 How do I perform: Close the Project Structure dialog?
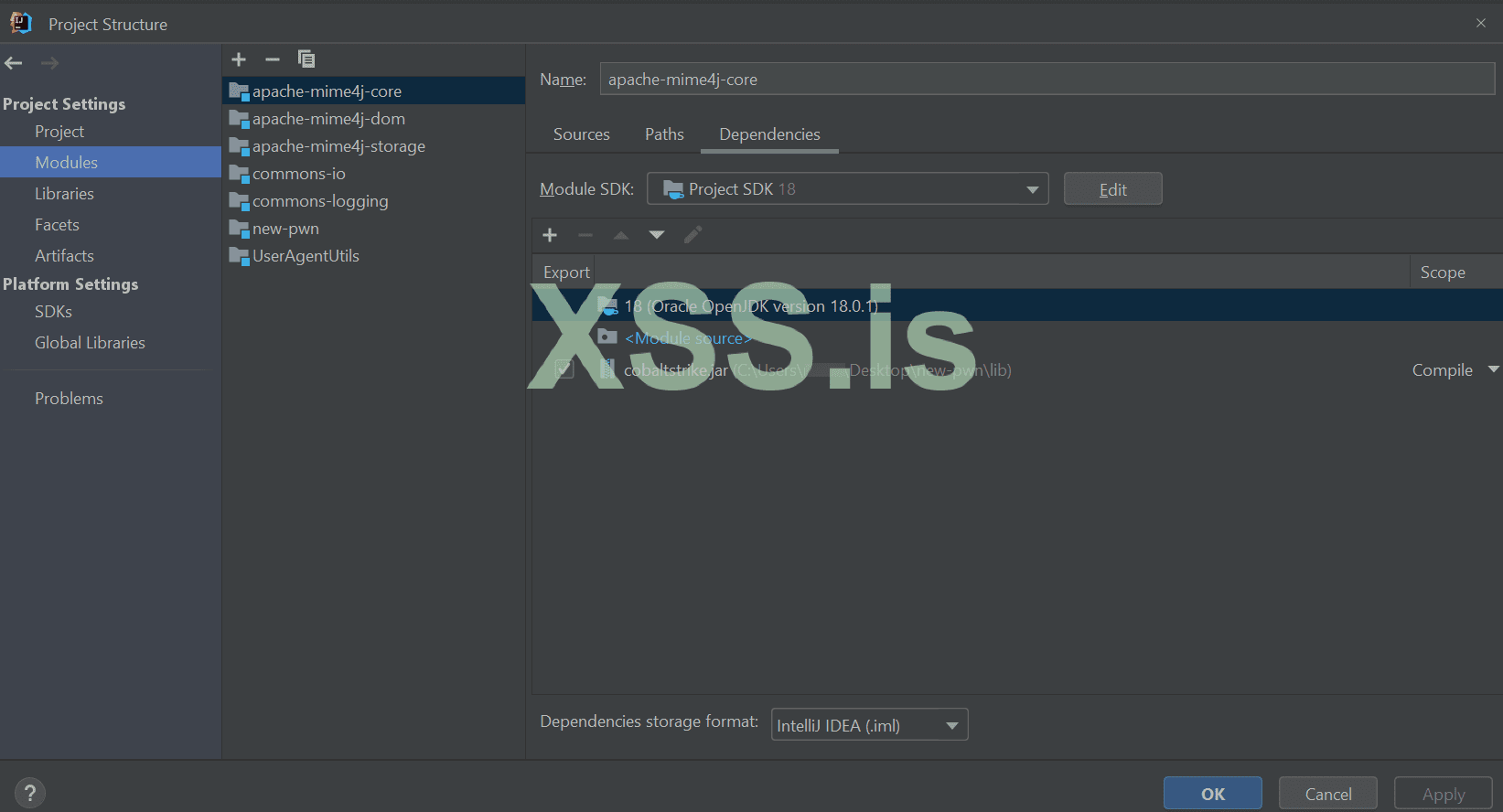click(1481, 23)
